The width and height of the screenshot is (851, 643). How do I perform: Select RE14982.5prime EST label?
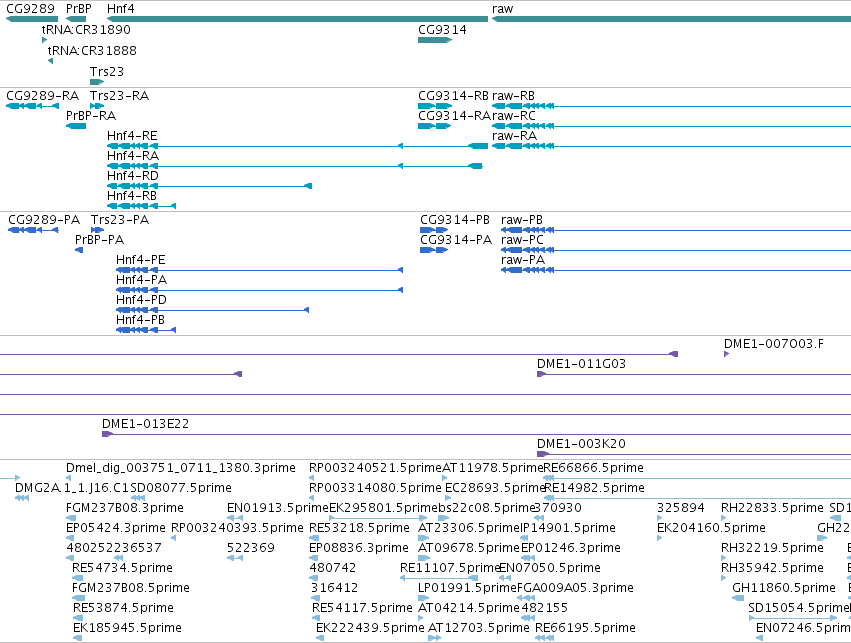(594, 488)
